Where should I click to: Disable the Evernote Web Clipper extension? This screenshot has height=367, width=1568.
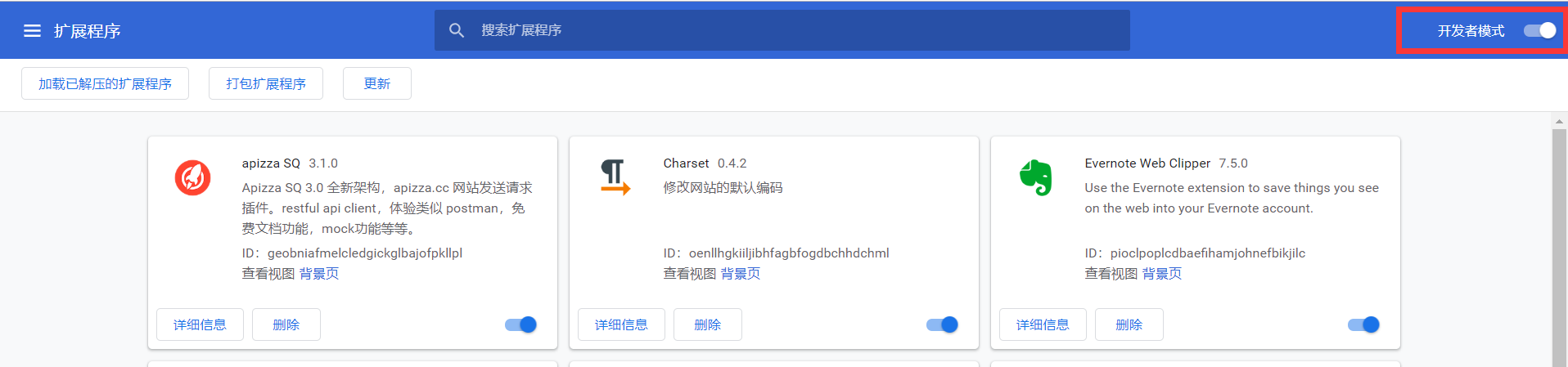pyautogui.click(x=1363, y=324)
